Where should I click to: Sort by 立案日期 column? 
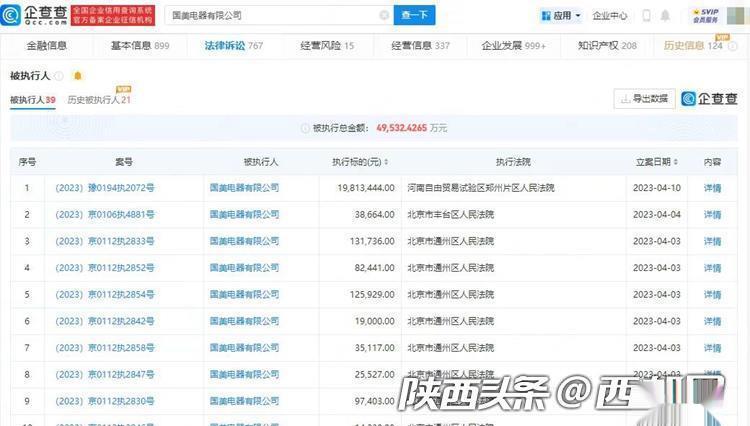click(x=657, y=162)
